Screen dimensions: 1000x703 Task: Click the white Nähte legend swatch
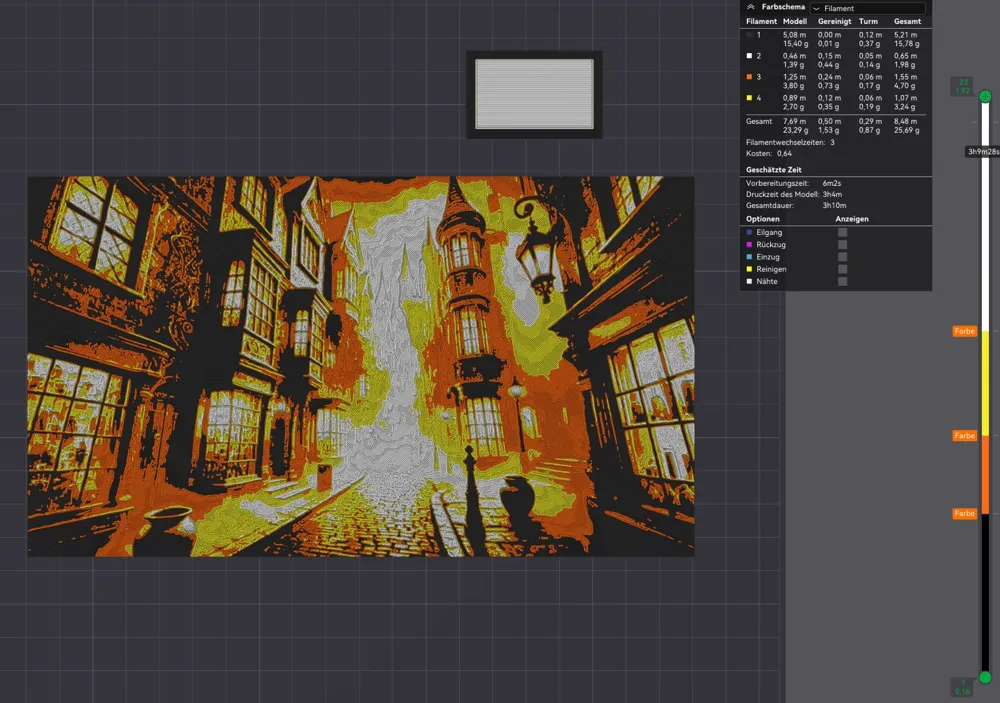coord(749,281)
